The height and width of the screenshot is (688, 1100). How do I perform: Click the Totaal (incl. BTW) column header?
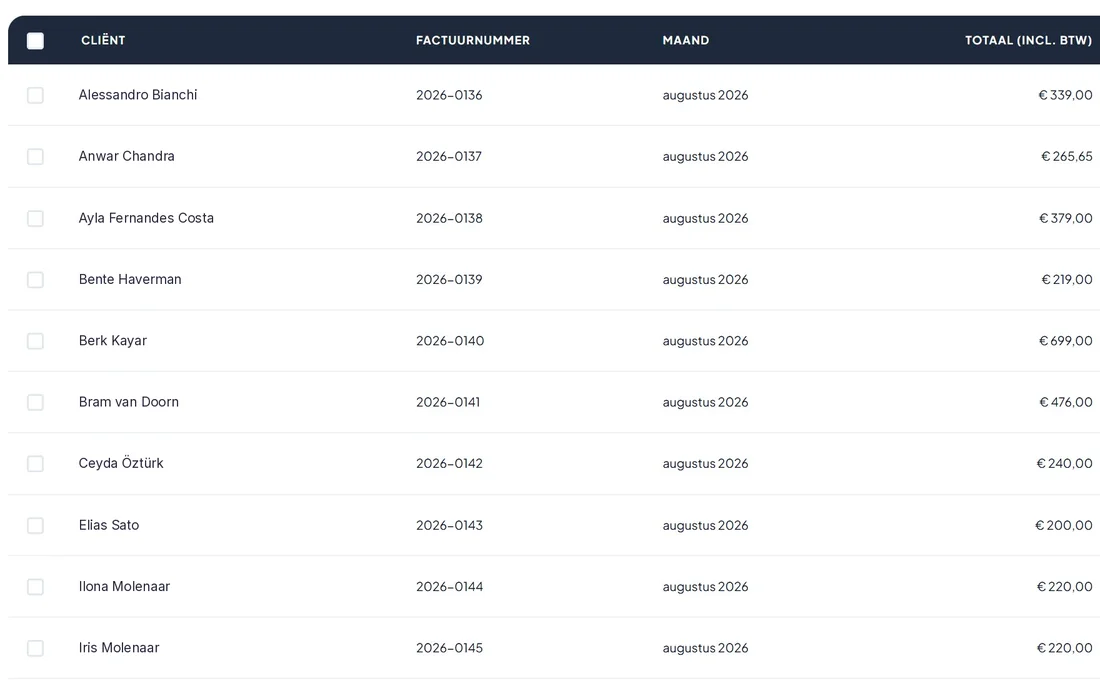[x=1028, y=41]
